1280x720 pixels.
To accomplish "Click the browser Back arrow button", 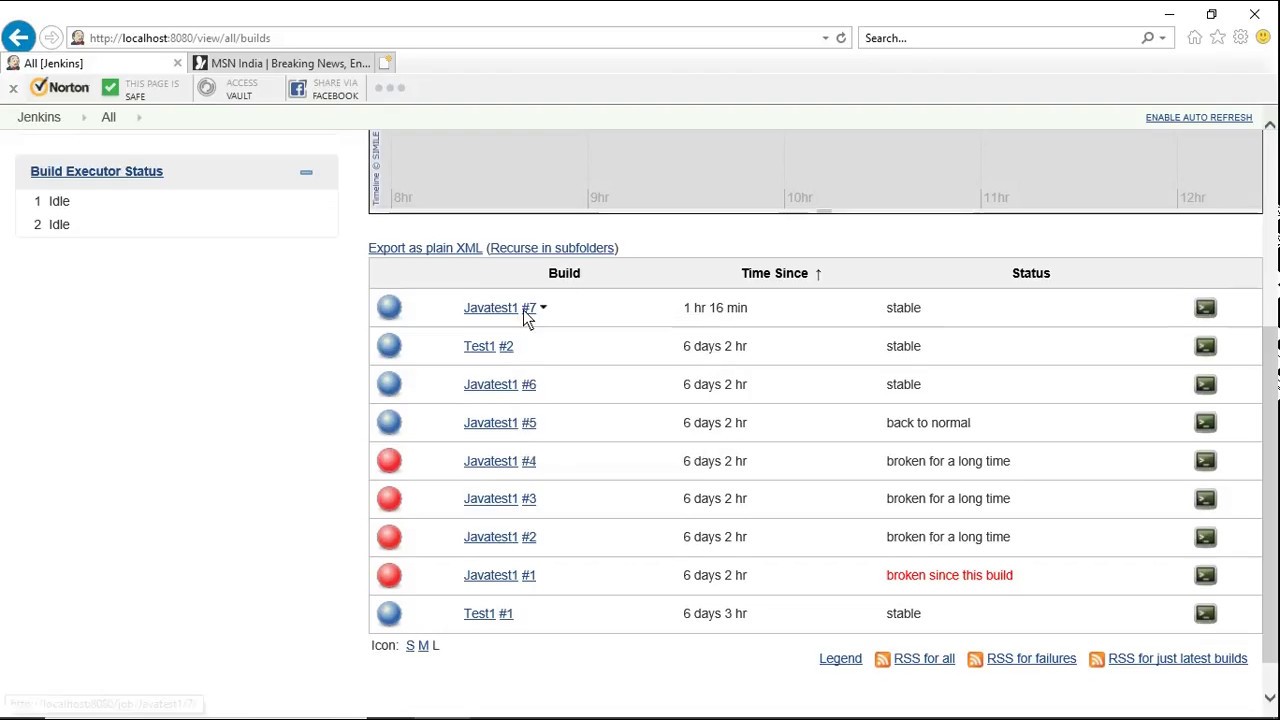I will tap(18, 38).
